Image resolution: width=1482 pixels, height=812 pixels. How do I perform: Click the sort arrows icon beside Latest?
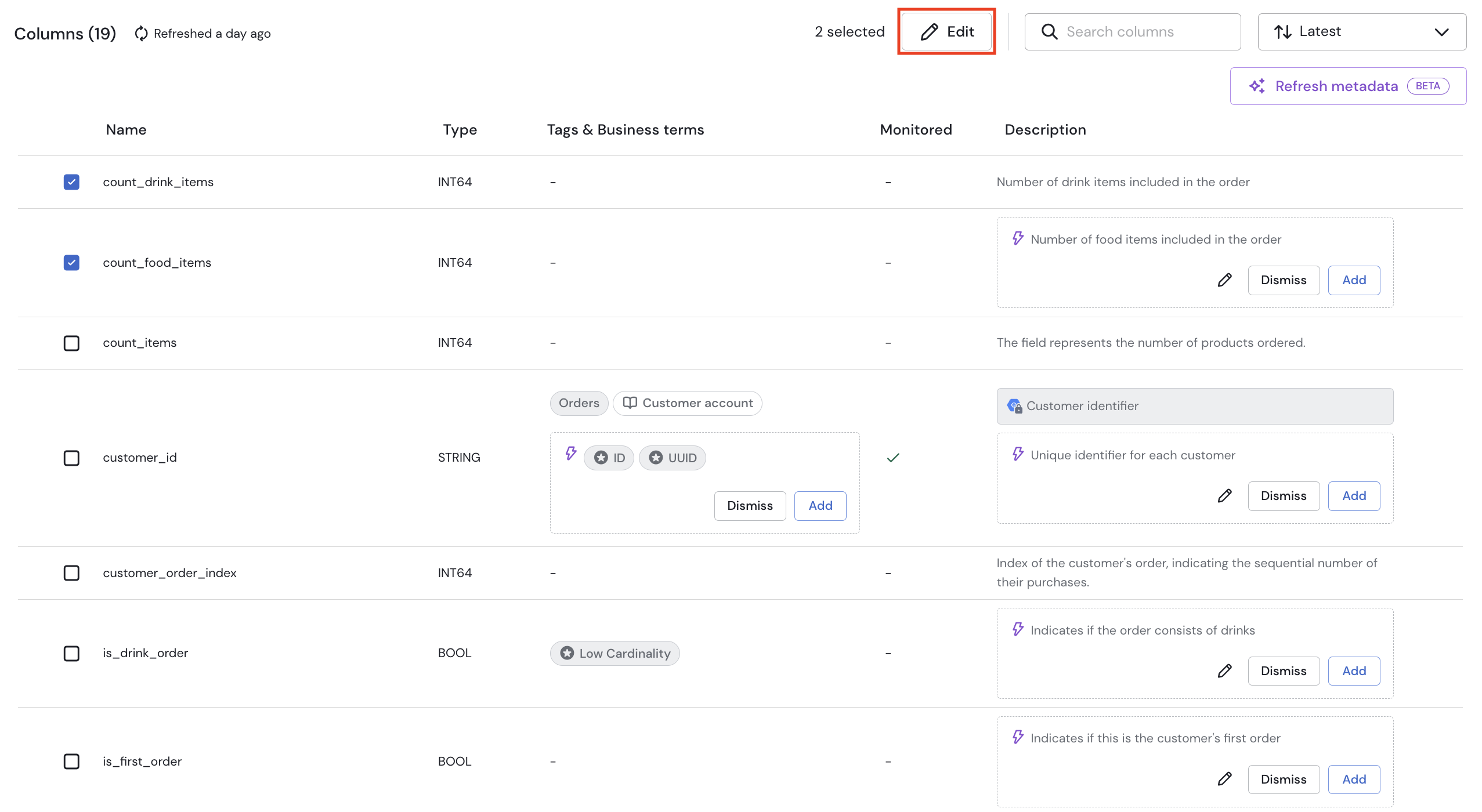(x=1282, y=32)
